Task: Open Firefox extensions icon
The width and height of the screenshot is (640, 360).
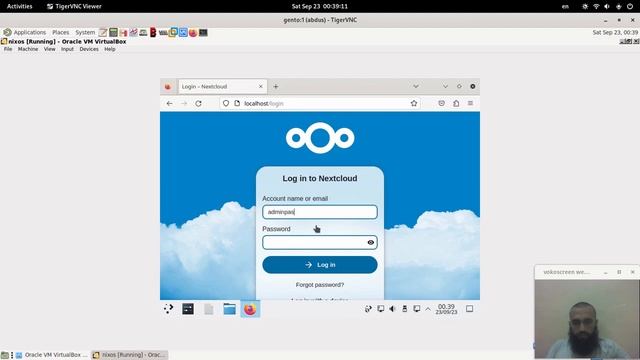Action: (x=456, y=104)
